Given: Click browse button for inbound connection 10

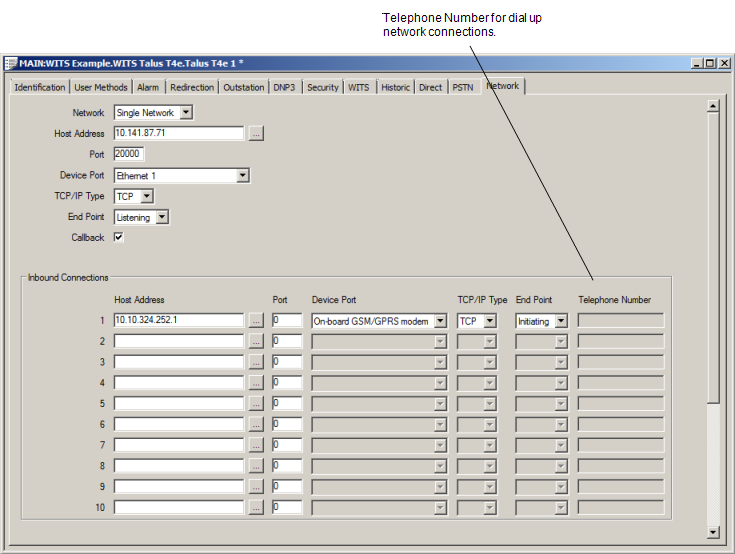Looking at the screenshot, I should [256, 508].
